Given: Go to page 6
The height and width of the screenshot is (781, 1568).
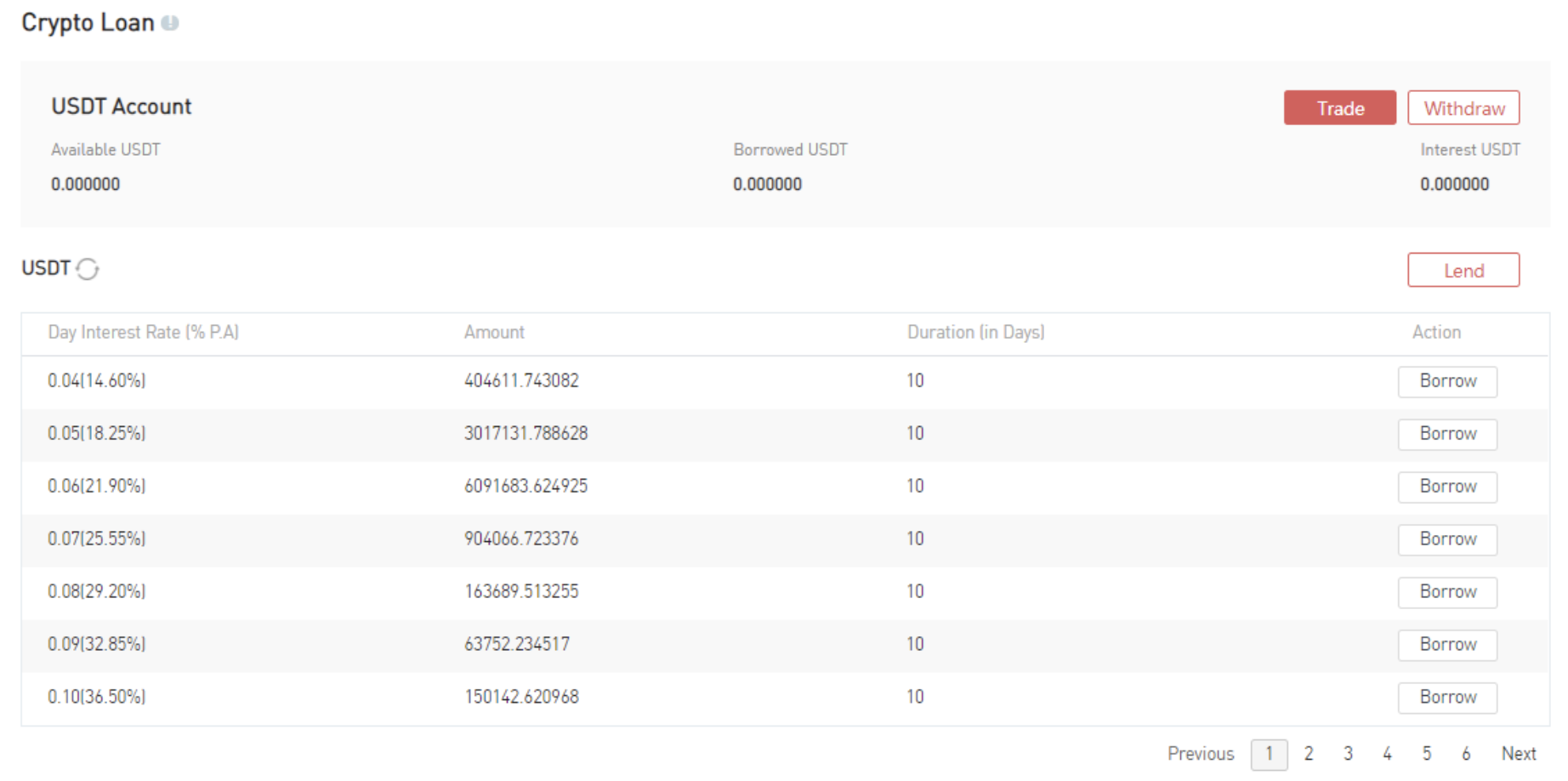Looking at the screenshot, I should (1466, 754).
